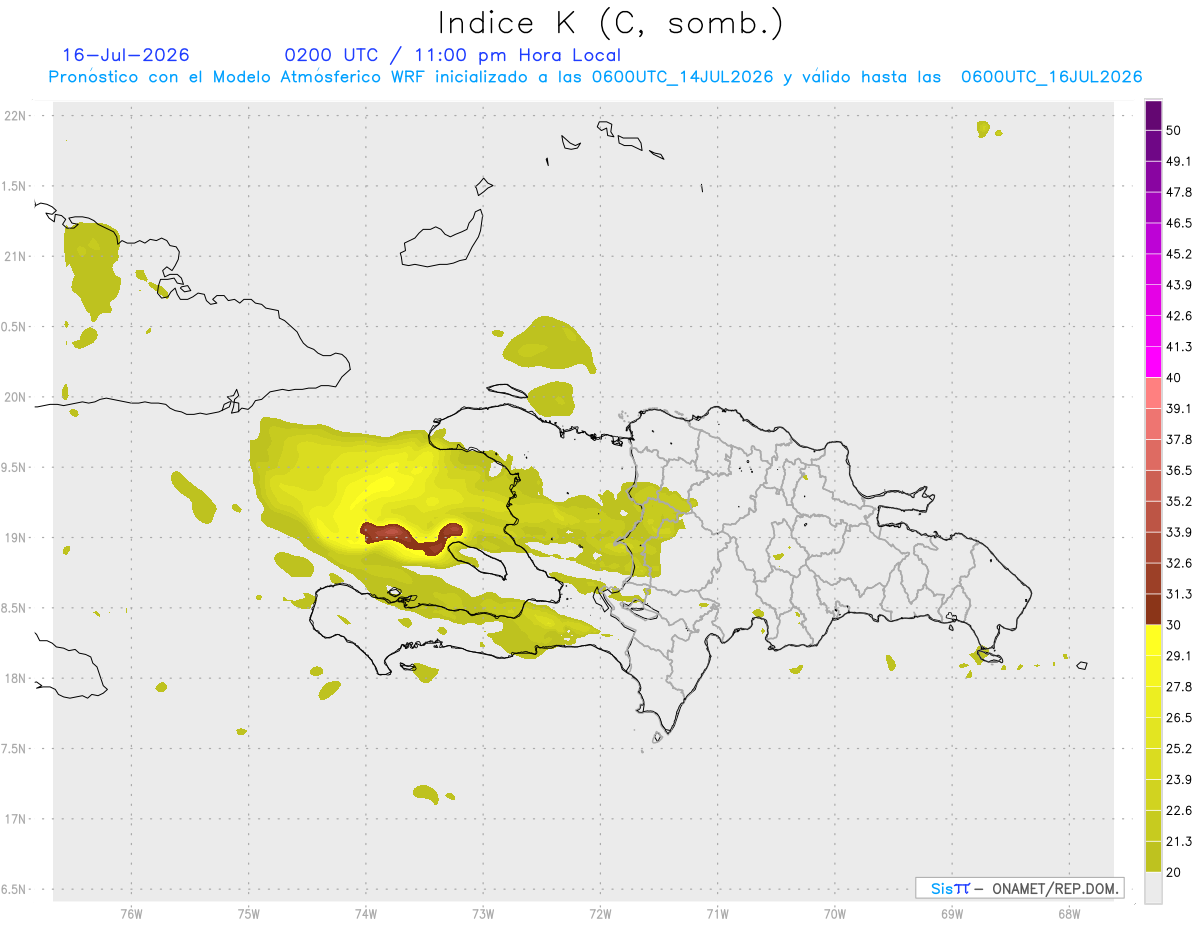Click the brown high K-index contour on the map
Viewport: 1200px width, 927px height.
[x=410, y=537]
